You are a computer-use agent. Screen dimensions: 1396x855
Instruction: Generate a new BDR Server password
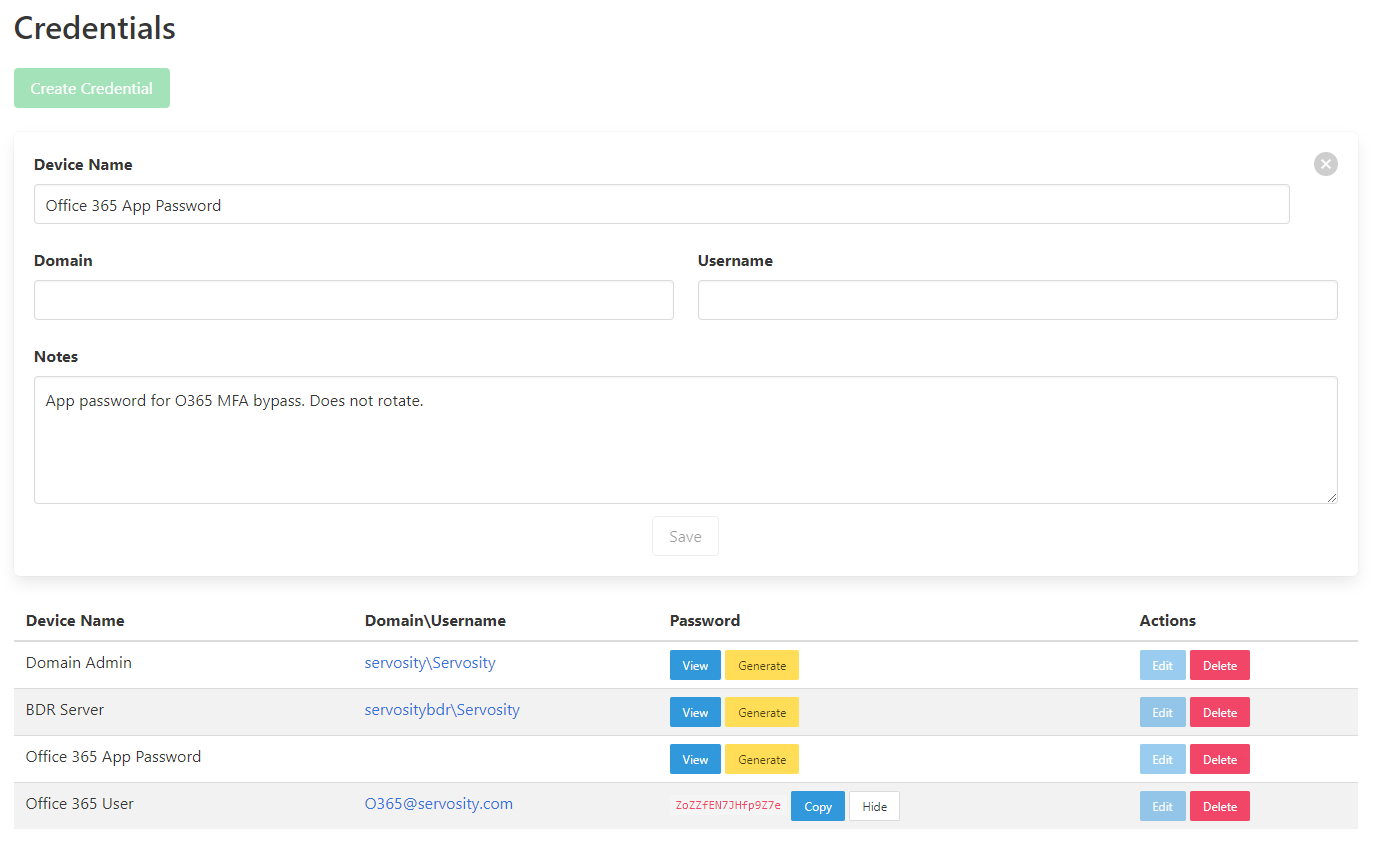click(762, 713)
